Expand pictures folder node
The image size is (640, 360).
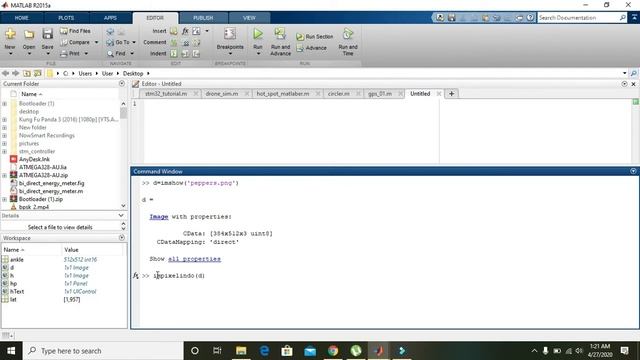[x=4, y=143]
